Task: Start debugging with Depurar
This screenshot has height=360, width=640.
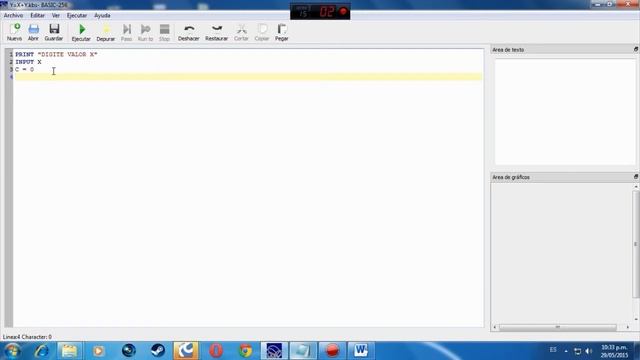Action: (106, 32)
